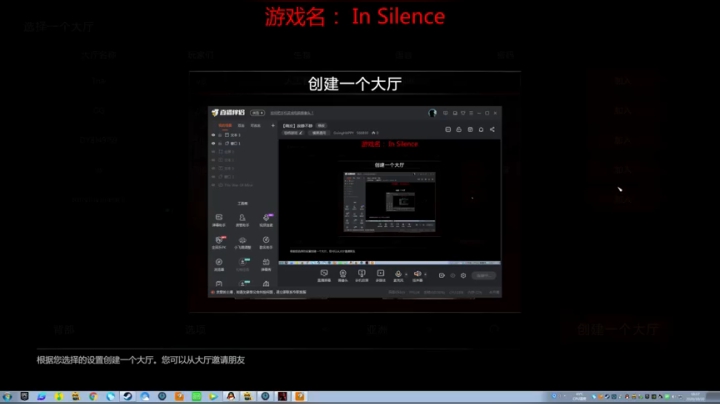The width and height of the screenshot is (720, 404).
Task: Click the webcam source icon below the preview
Action: pos(343,274)
